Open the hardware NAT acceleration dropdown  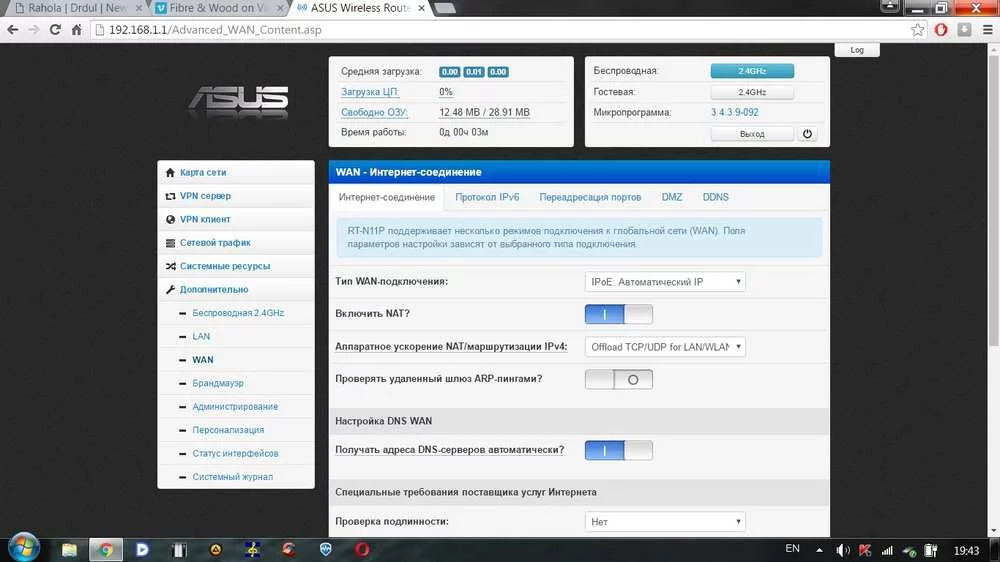coord(665,347)
